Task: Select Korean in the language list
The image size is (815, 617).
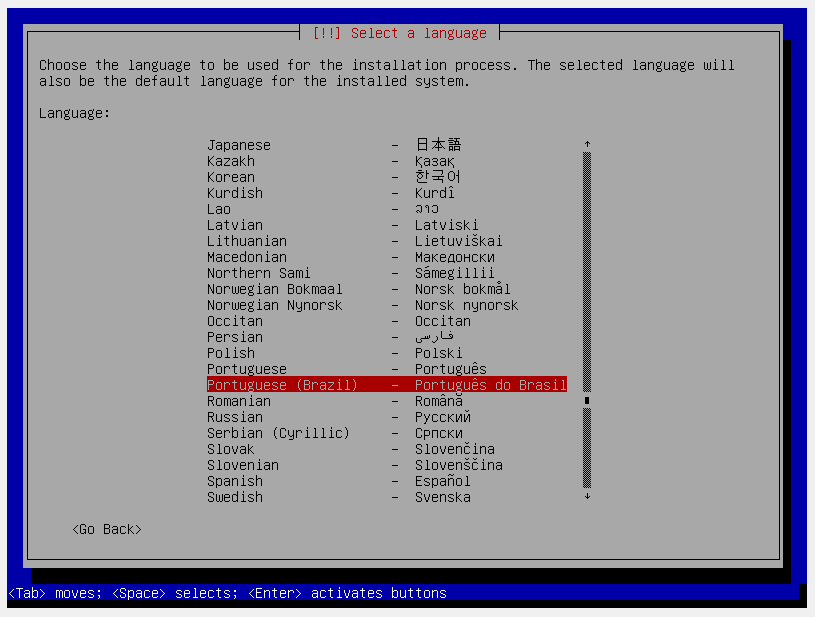Action: [x=387, y=177]
